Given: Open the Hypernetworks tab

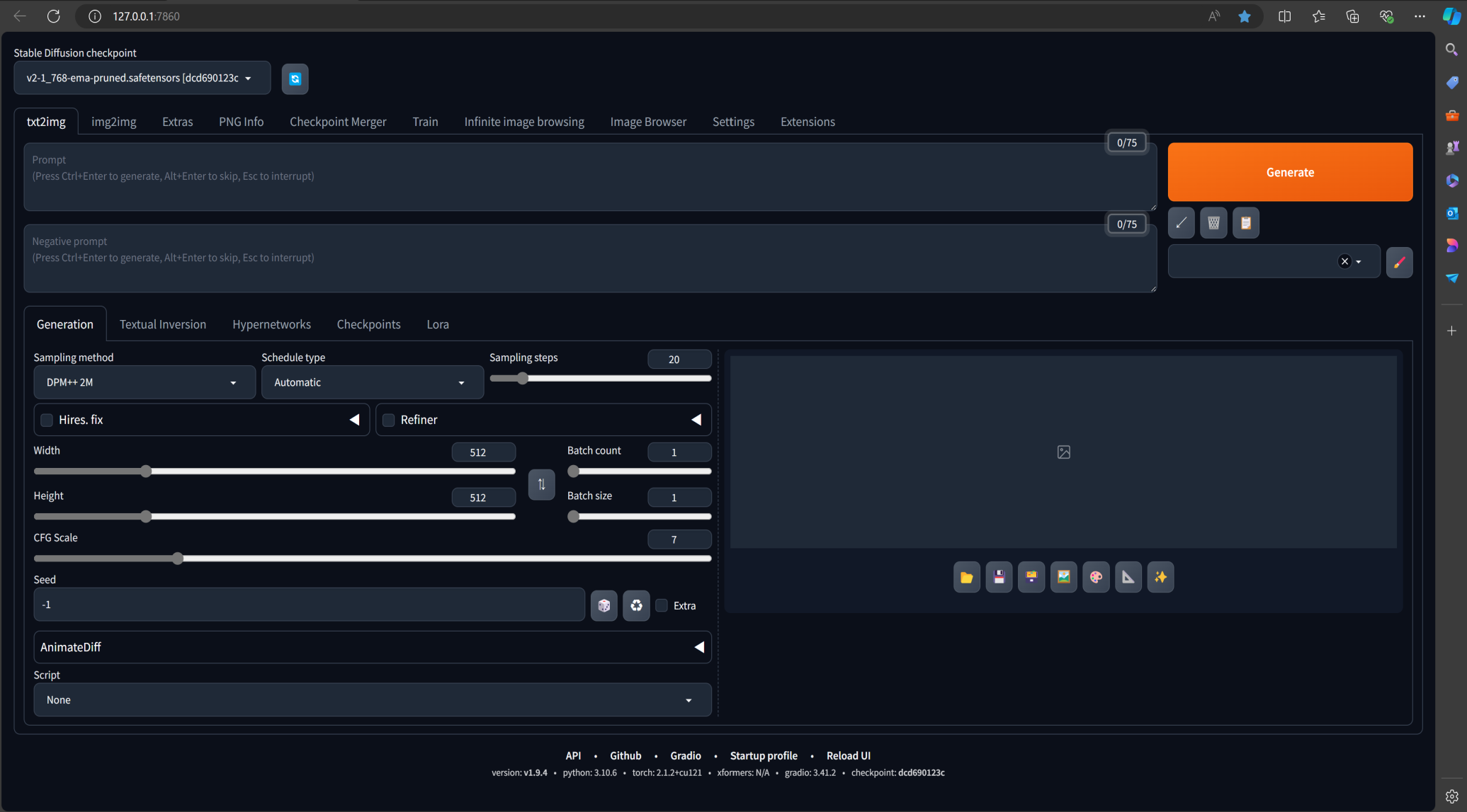Looking at the screenshot, I should [x=271, y=324].
